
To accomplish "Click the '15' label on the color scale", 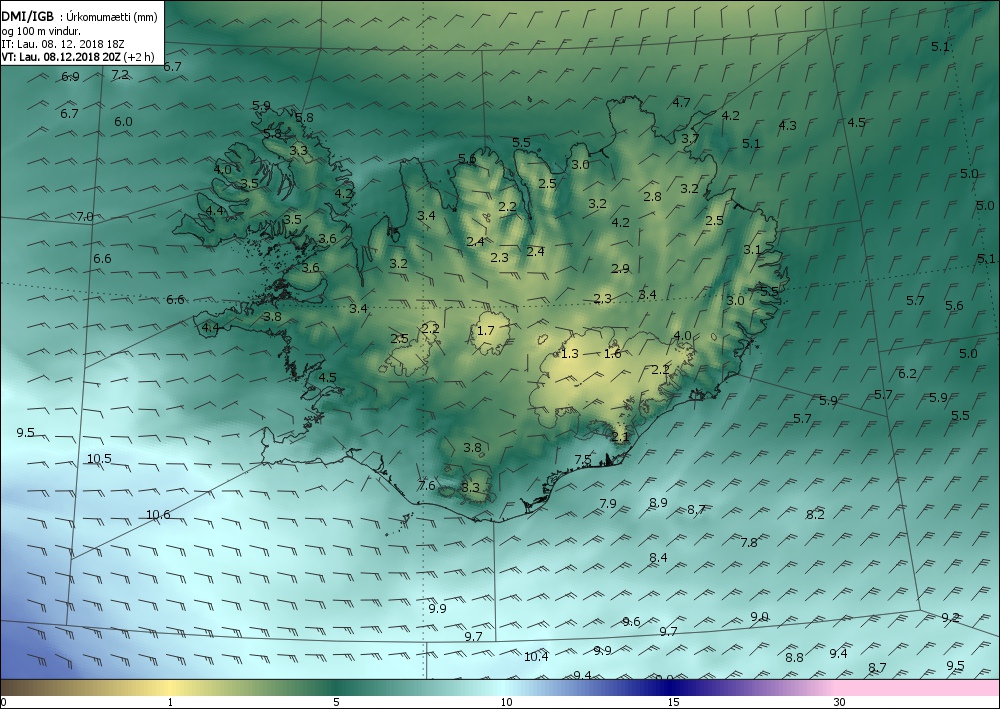I will (x=673, y=703).
